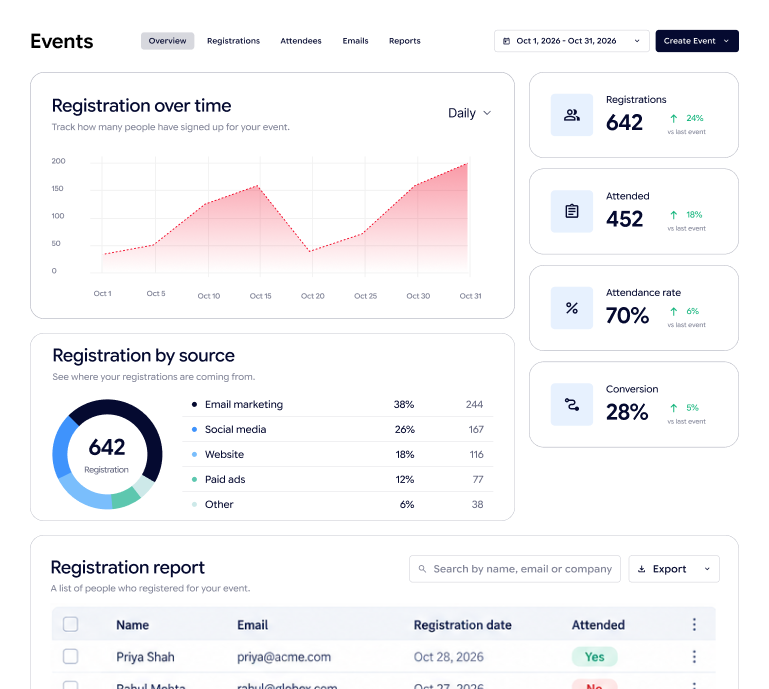This screenshot has height=689, width=769.
Task: Click the priya@acme.com email cell
Action: 284,657
